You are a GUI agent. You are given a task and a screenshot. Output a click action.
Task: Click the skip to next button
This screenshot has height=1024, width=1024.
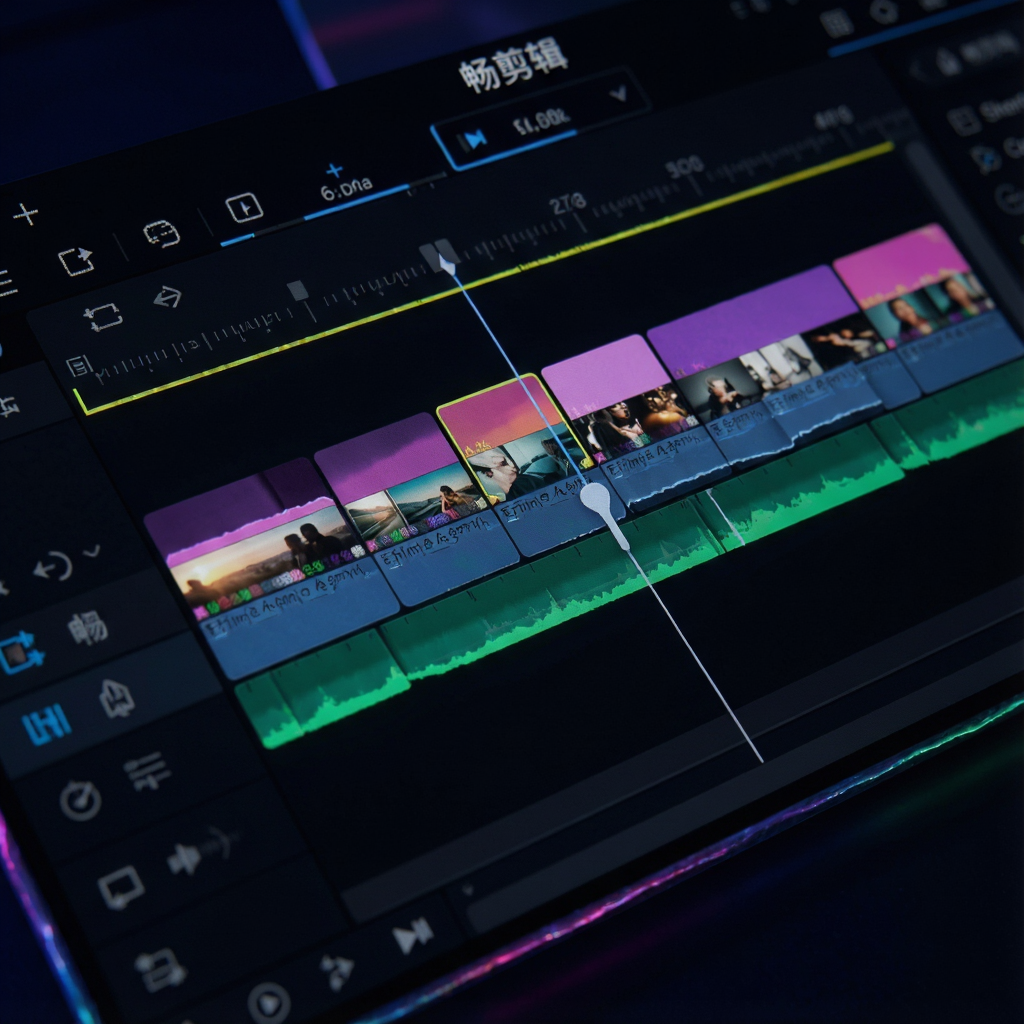(x=413, y=936)
